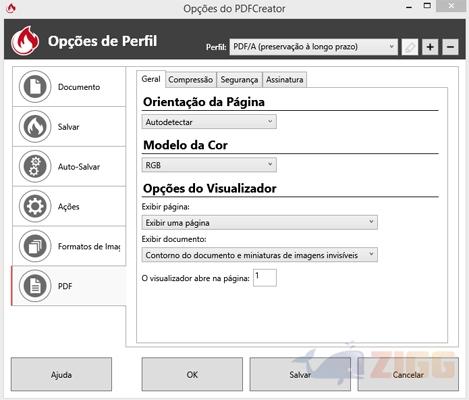Open the RGB color model dropdown
Screen dimensions: 469x400
[x=209, y=165]
